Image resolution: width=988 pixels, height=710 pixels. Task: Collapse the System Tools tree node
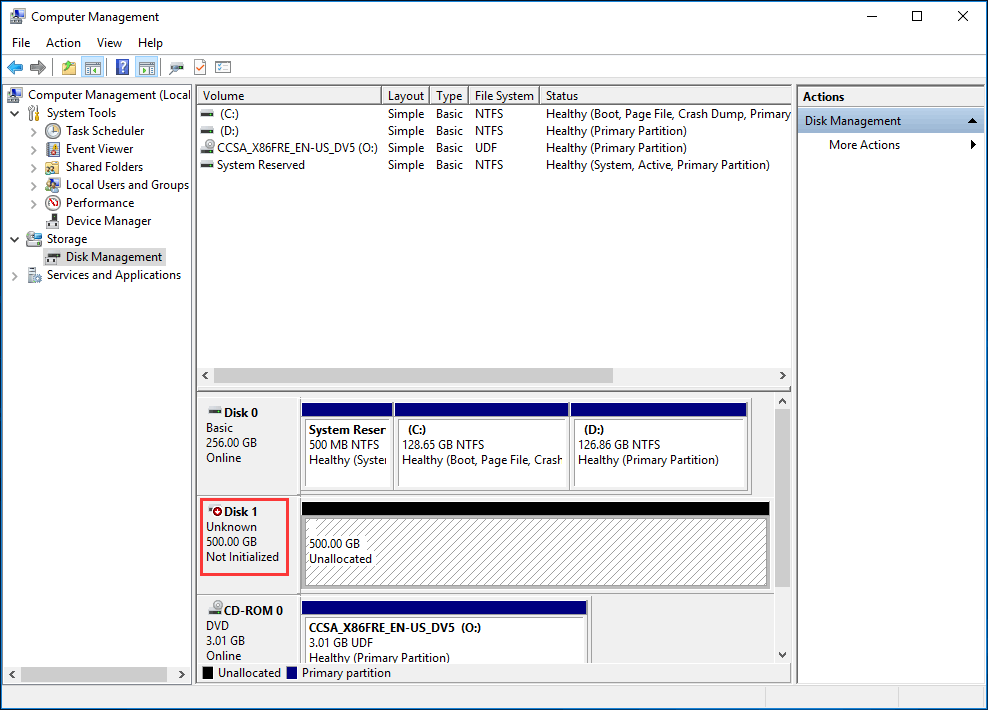click(15, 113)
